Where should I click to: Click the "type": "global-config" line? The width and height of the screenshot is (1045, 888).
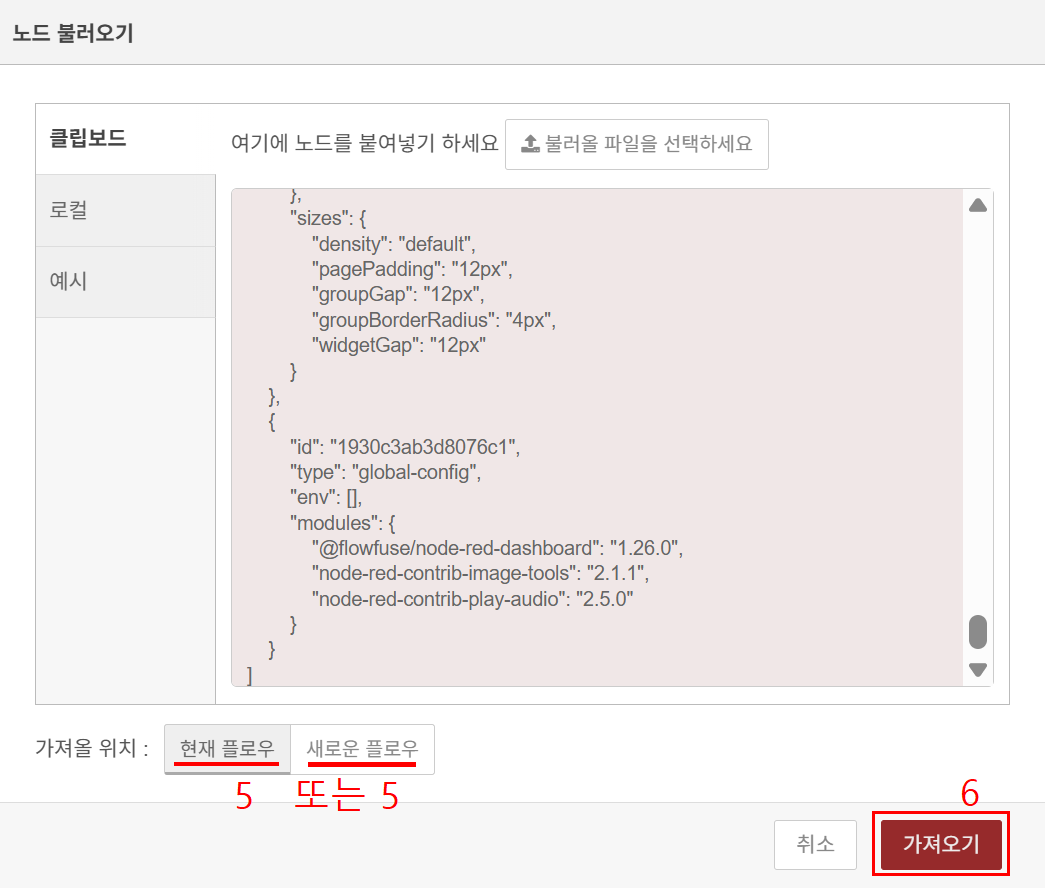pyautogui.click(x=385, y=473)
